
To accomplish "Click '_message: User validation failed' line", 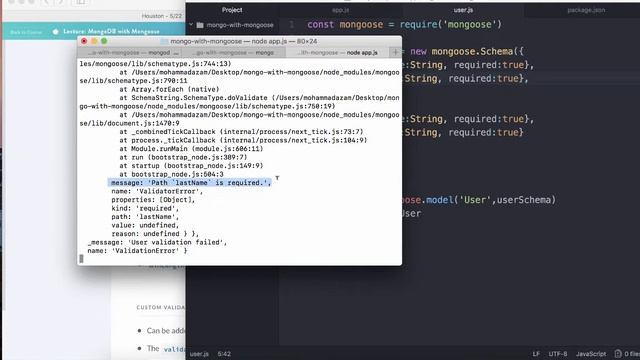I will (x=157, y=242).
